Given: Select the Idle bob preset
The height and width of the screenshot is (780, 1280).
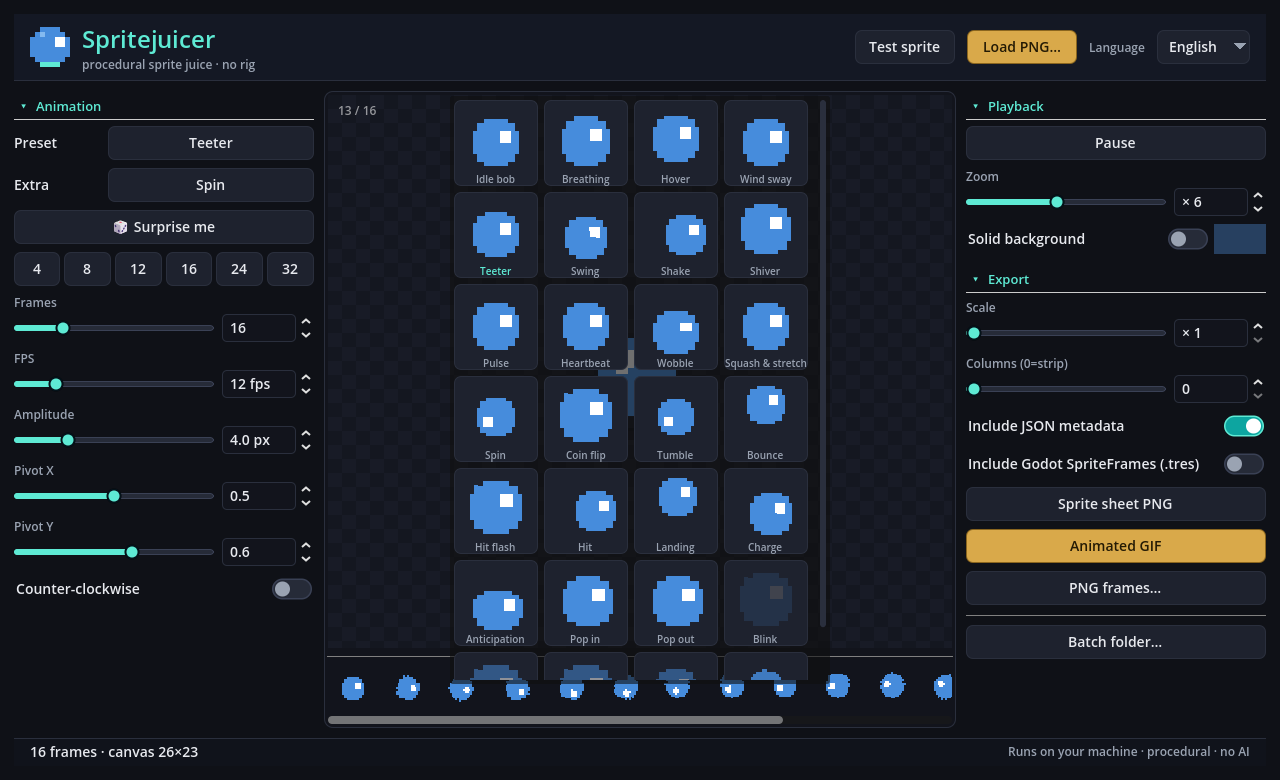Looking at the screenshot, I should 495,143.
